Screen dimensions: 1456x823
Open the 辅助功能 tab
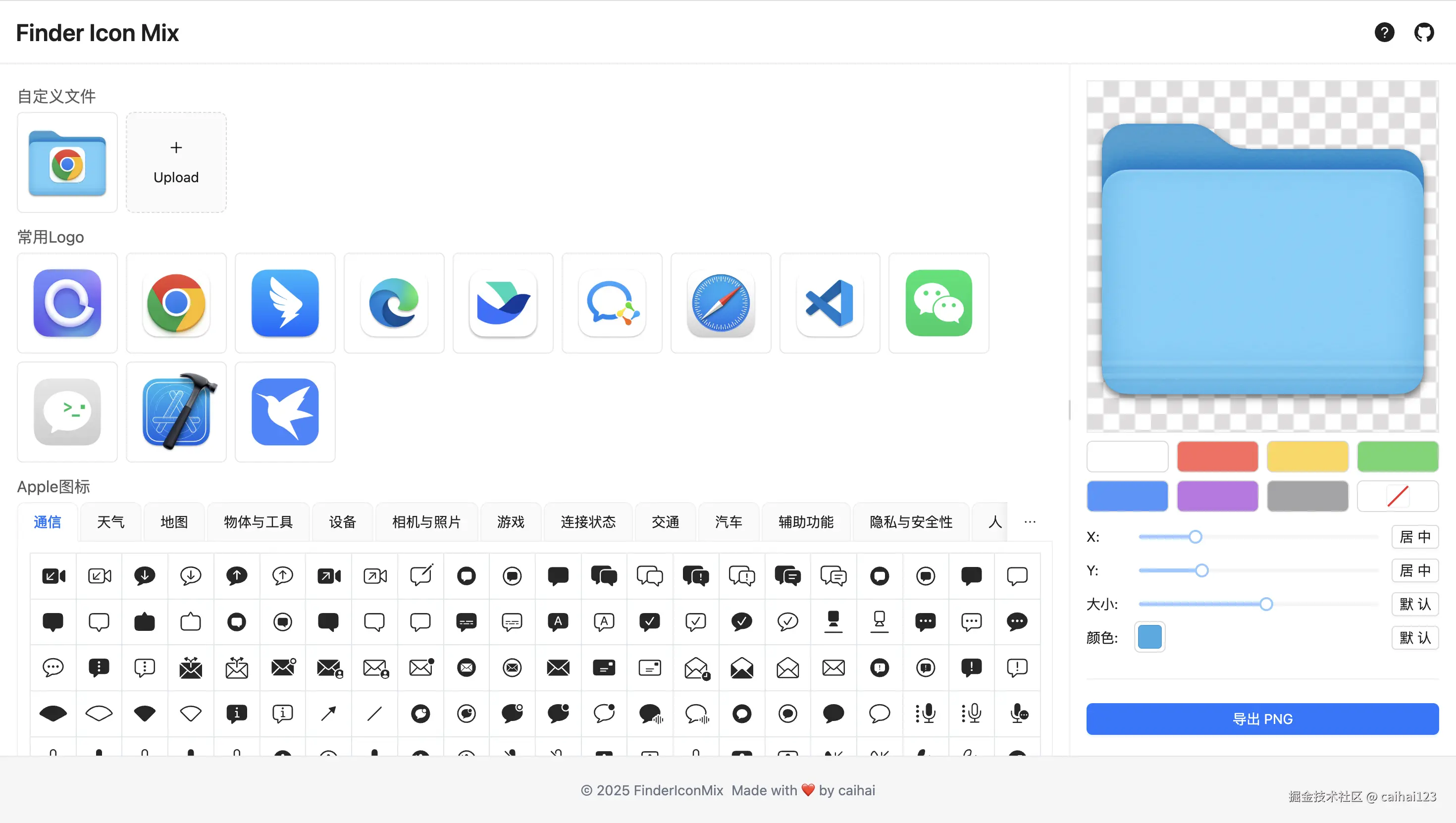[806, 522]
